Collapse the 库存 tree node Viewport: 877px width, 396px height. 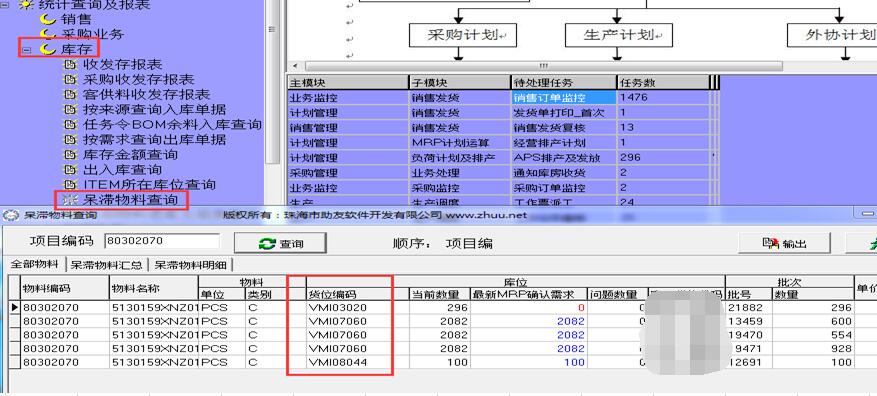[x=25, y=50]
